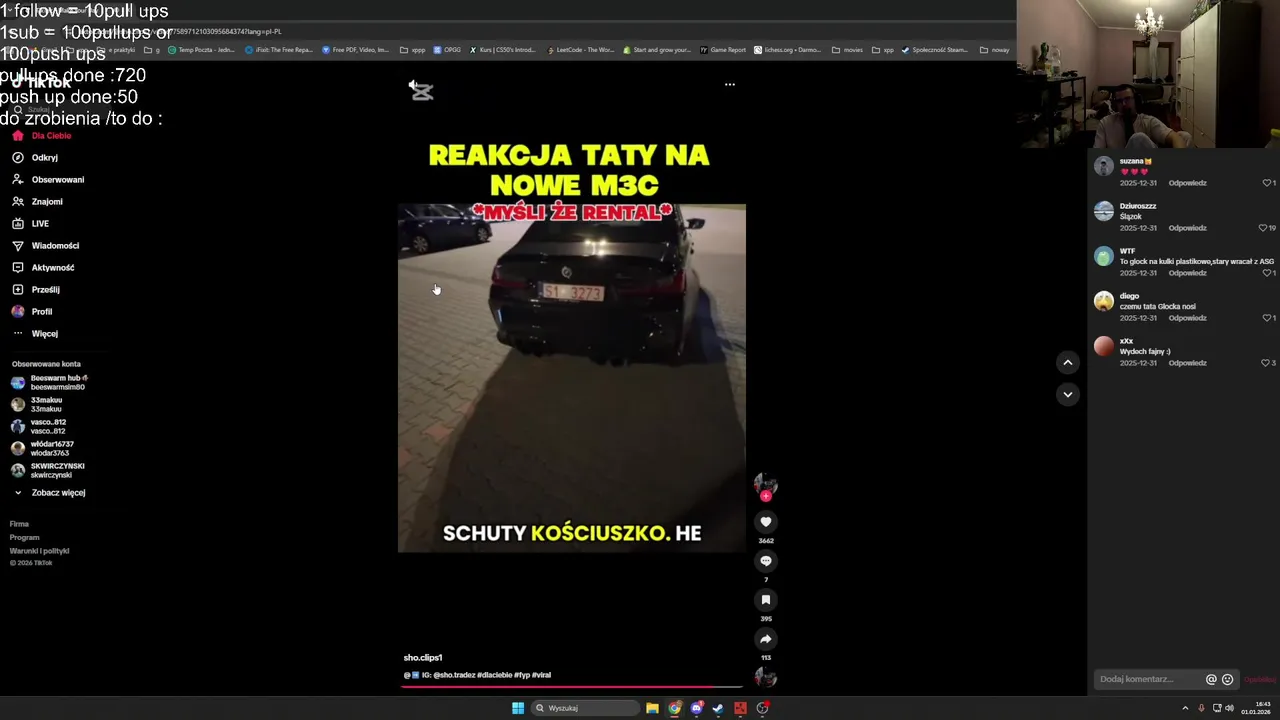Open File Explorer from the taskbar

point(652,708)
